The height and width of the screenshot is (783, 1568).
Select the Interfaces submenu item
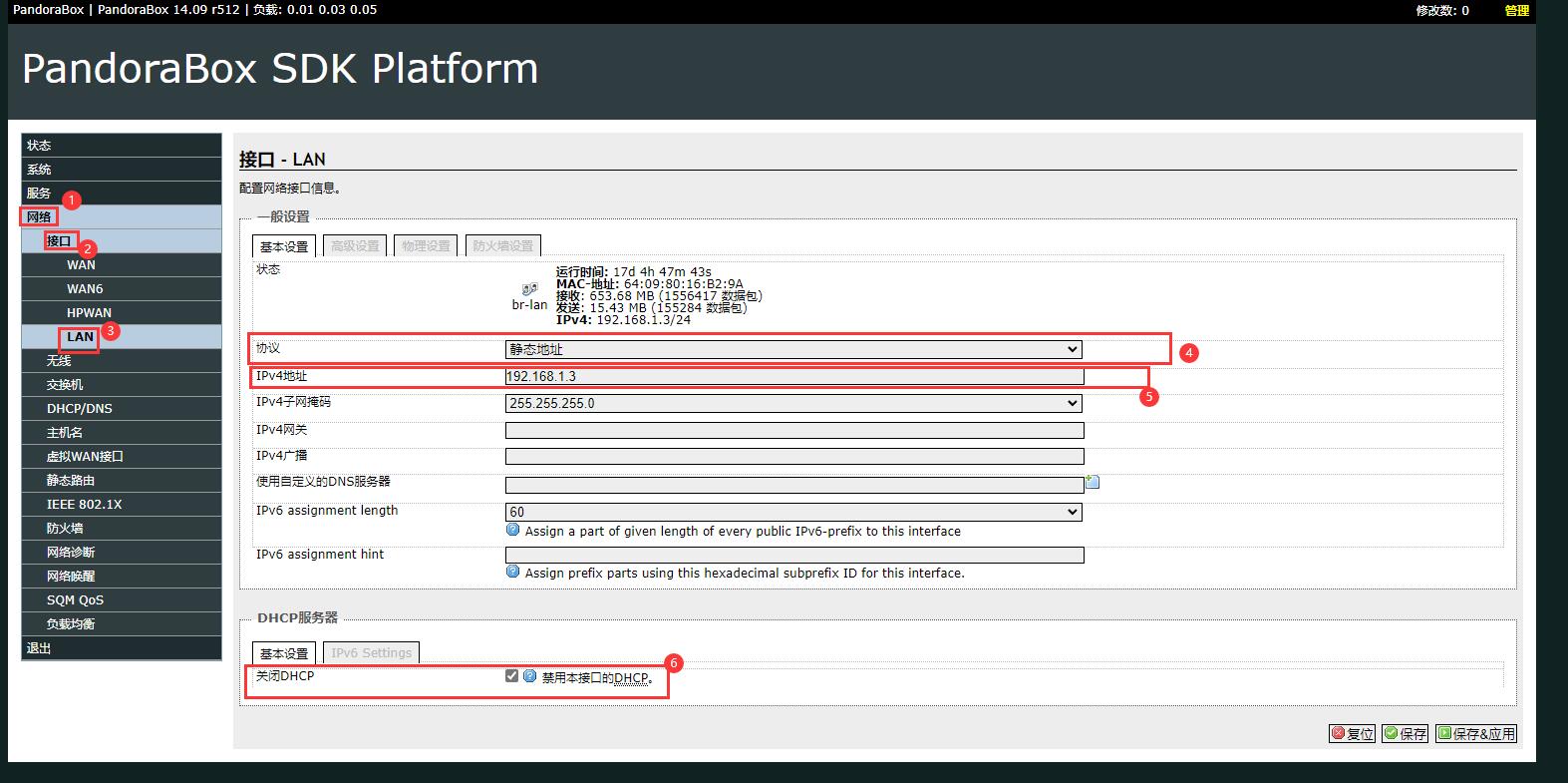(122, 241)
